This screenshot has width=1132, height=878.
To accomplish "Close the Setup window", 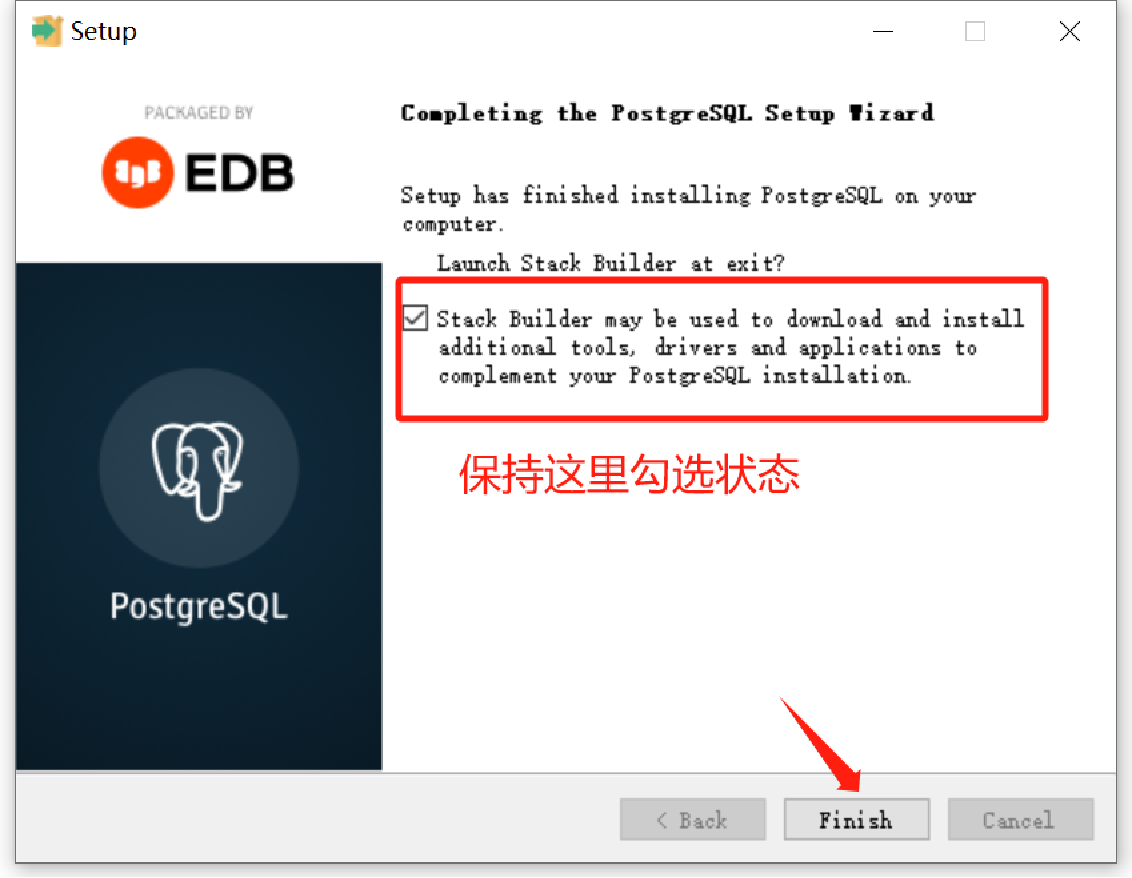I will pyautogui.click(x=1069, y=31).
